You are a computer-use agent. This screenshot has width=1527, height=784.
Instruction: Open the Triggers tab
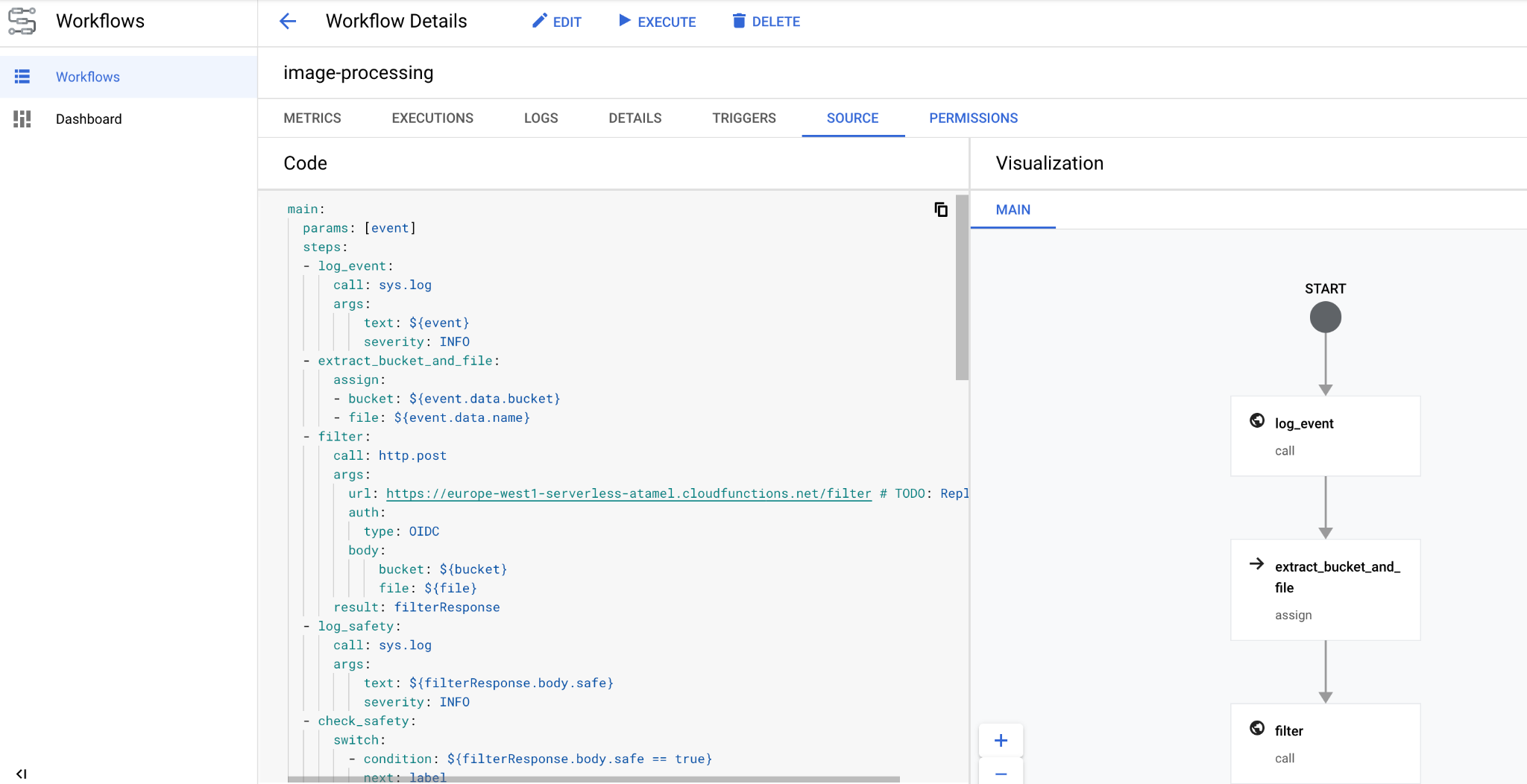click(x=743, y=118)
